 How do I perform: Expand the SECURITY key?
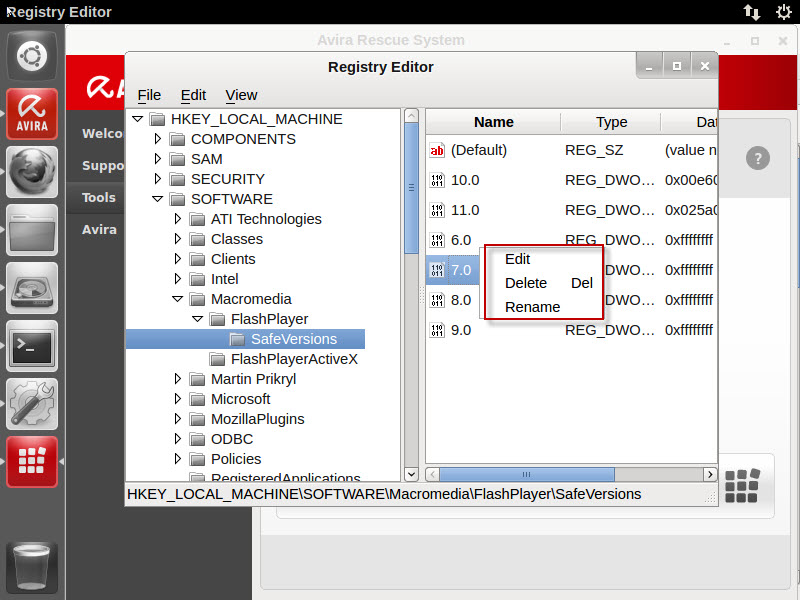coord(158,179)
